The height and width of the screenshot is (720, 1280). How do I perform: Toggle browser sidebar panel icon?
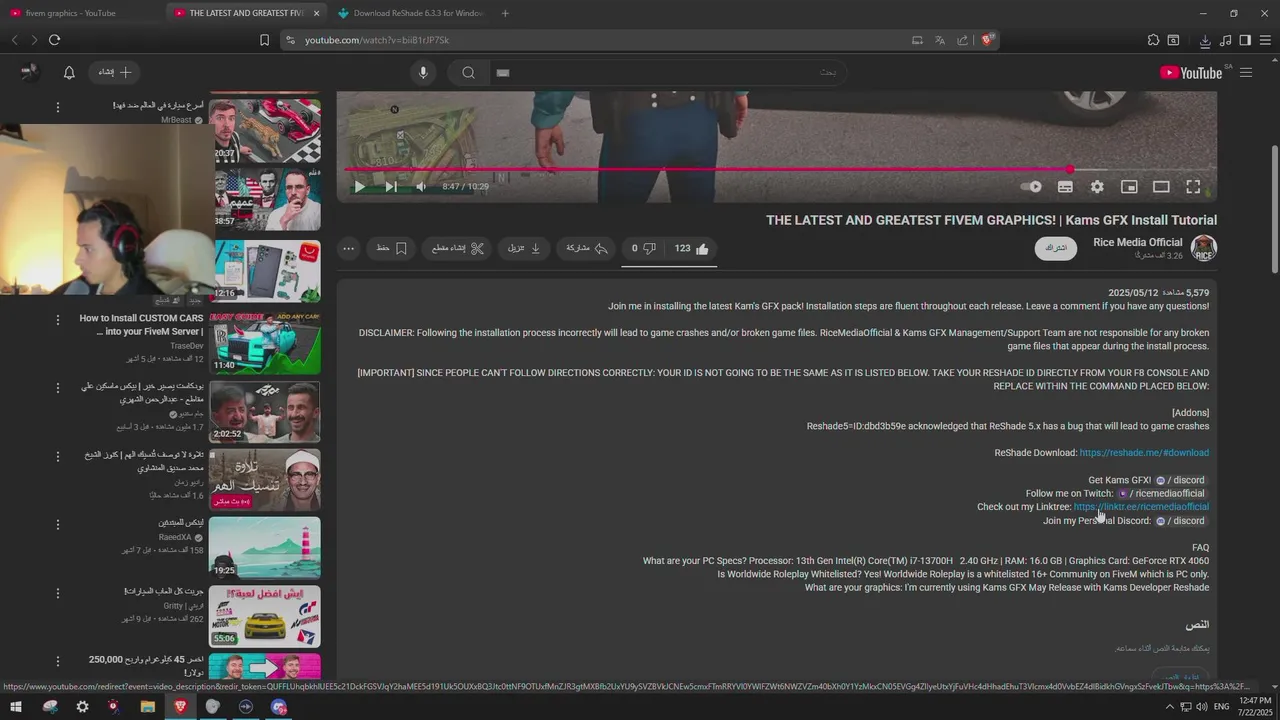(1245, 40)
